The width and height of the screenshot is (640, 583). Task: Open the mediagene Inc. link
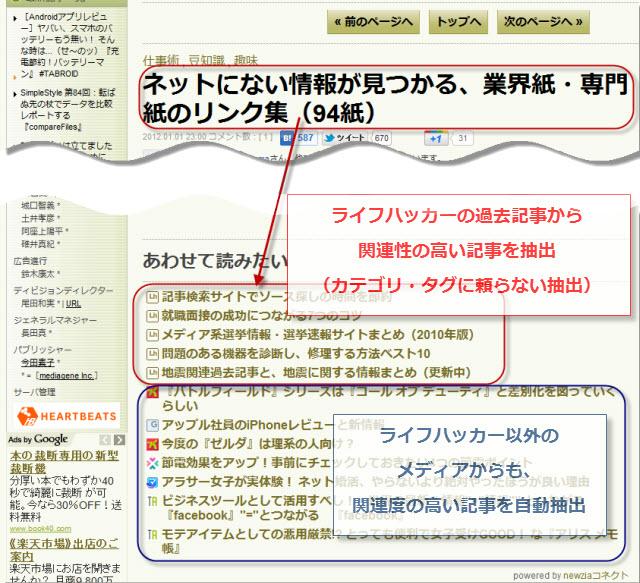pyautogui.click(x=67, y=375)
